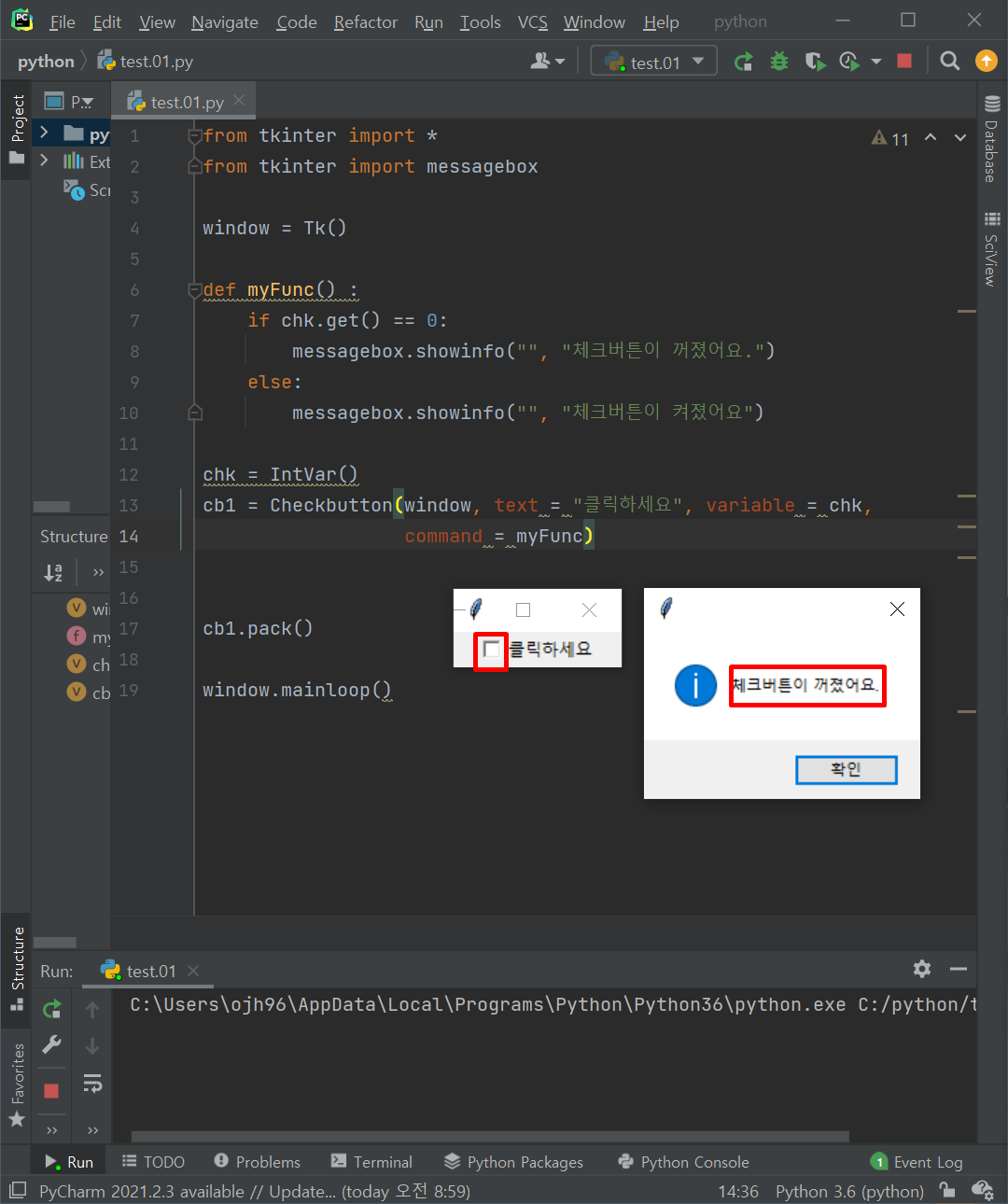Select window variable in Structure panel
1008x1204 pixels.
tap(88, 609)
